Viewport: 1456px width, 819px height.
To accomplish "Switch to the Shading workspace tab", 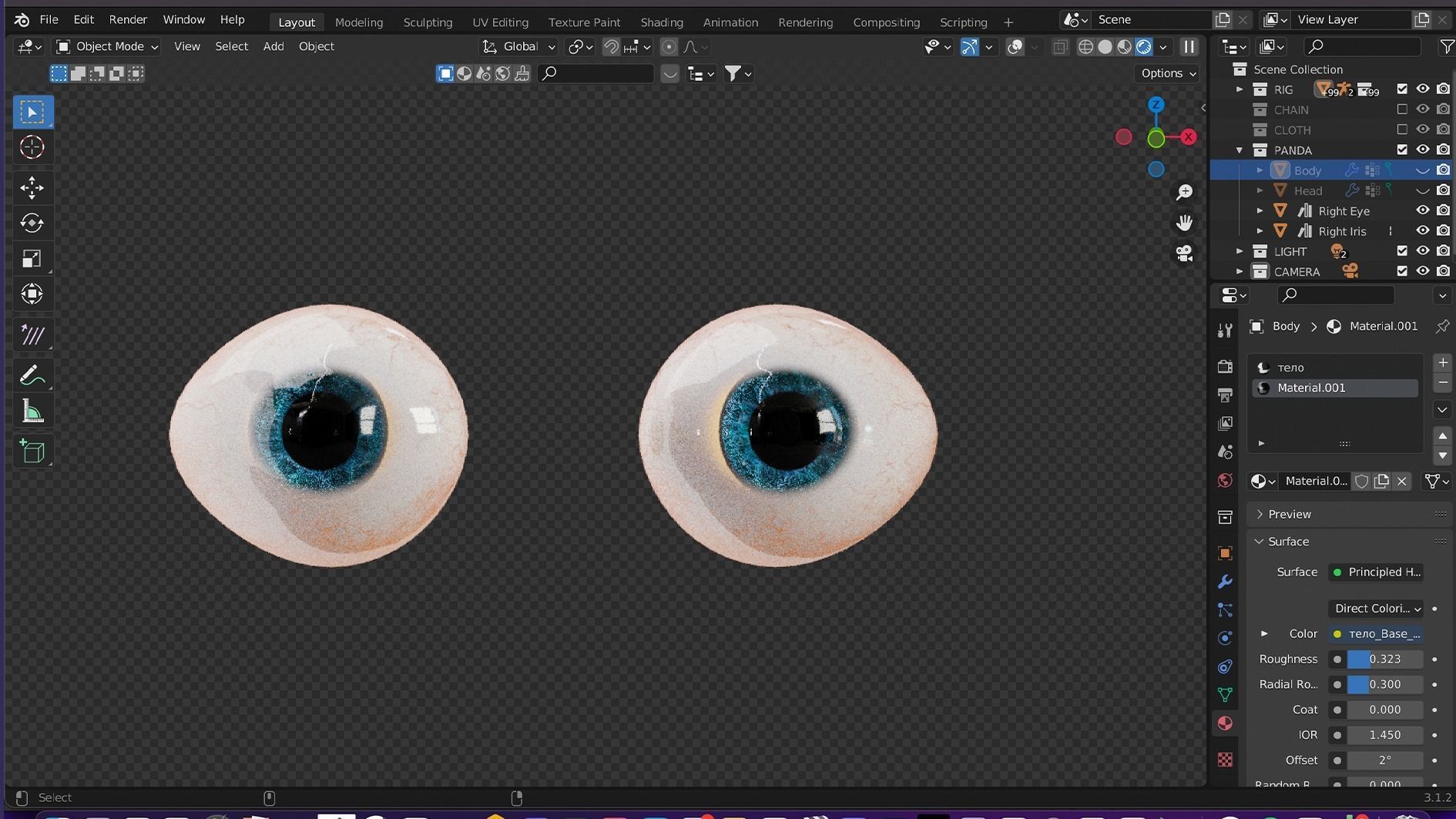I will pyautogui.click(x=661, y=22).
